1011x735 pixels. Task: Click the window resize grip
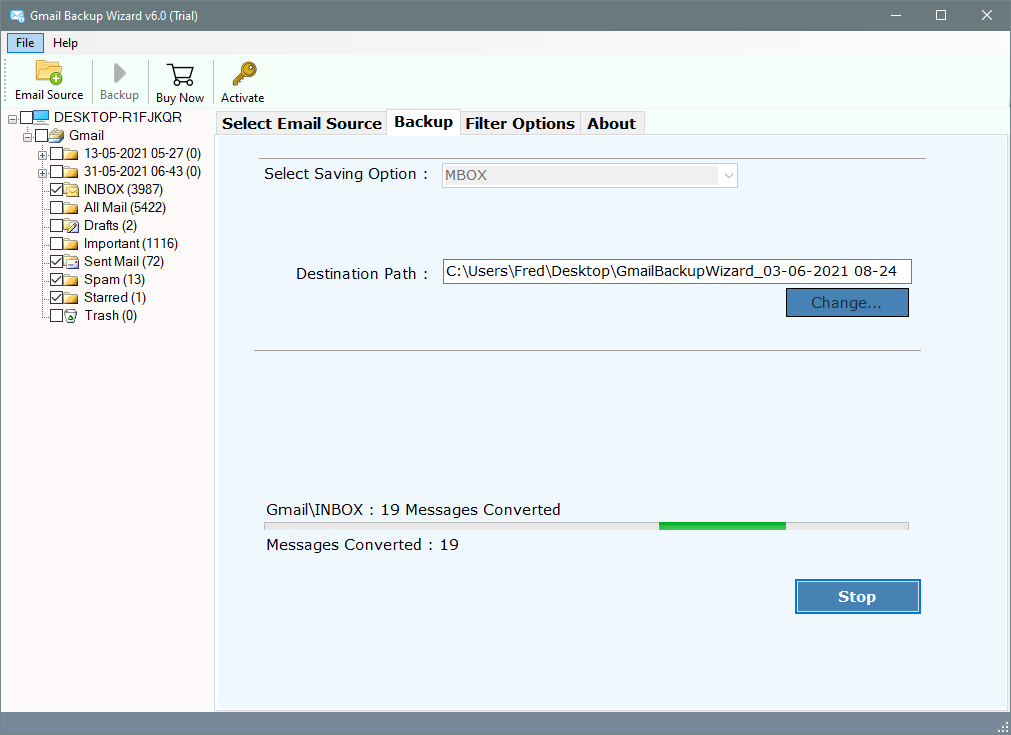pyautogui.click(x=1003, y=727)
